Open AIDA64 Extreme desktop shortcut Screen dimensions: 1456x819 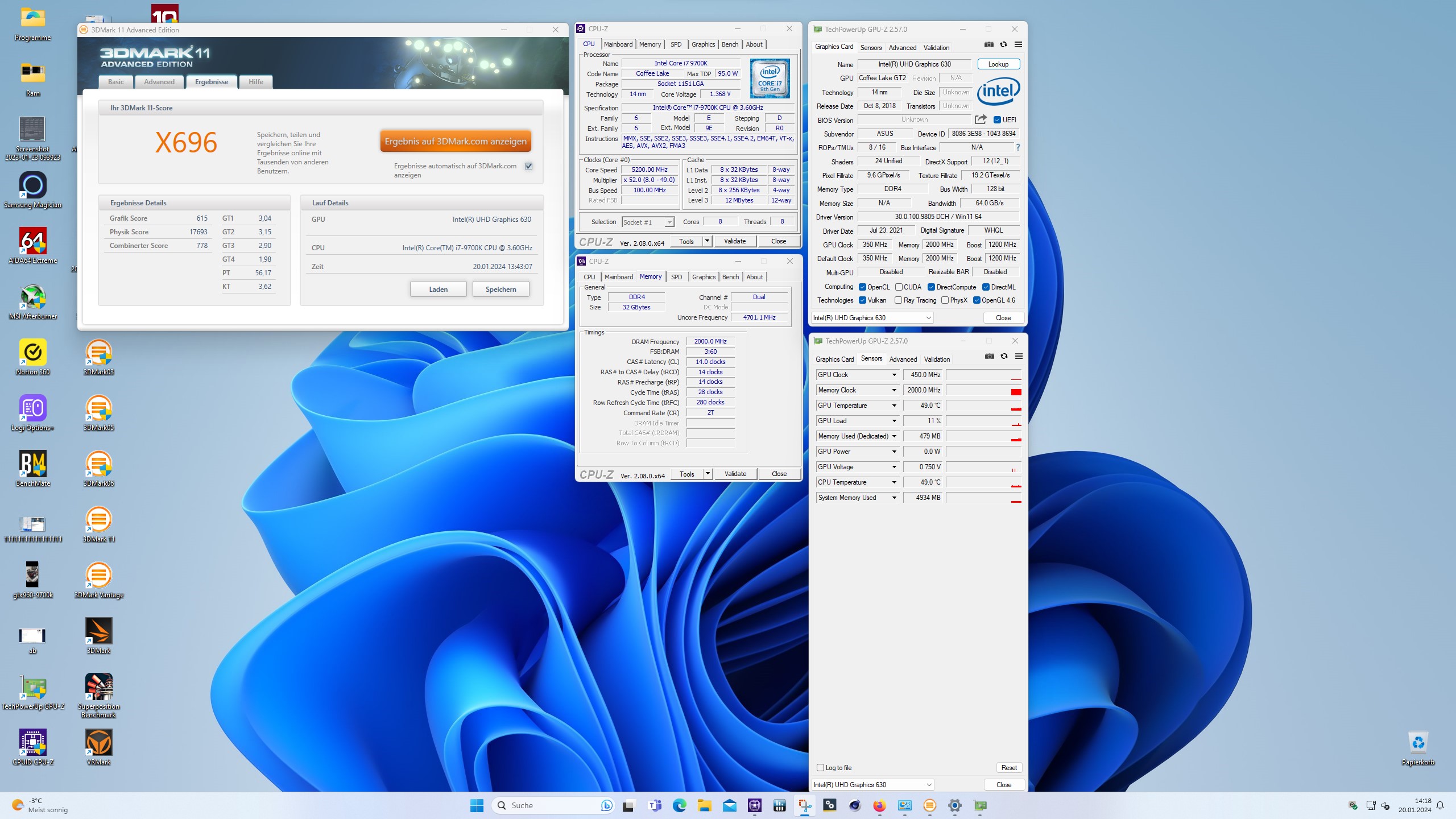point(33,246)
